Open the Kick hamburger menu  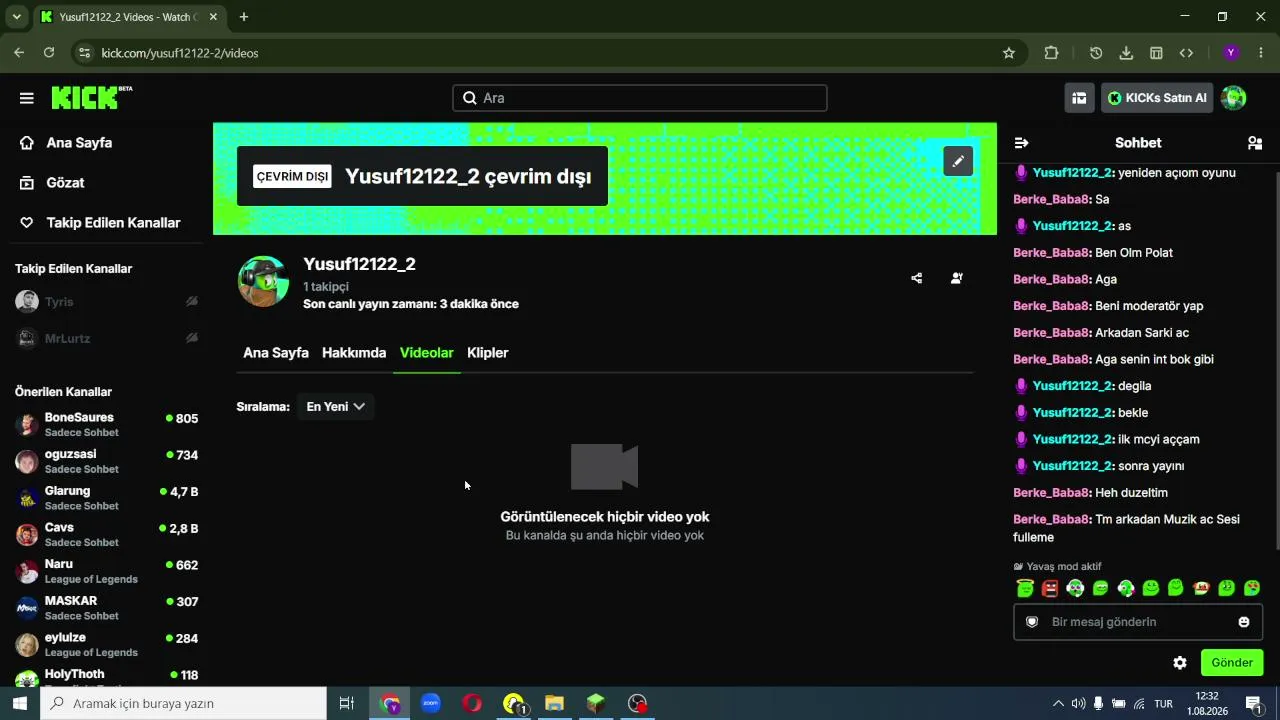tap(27, 98)
